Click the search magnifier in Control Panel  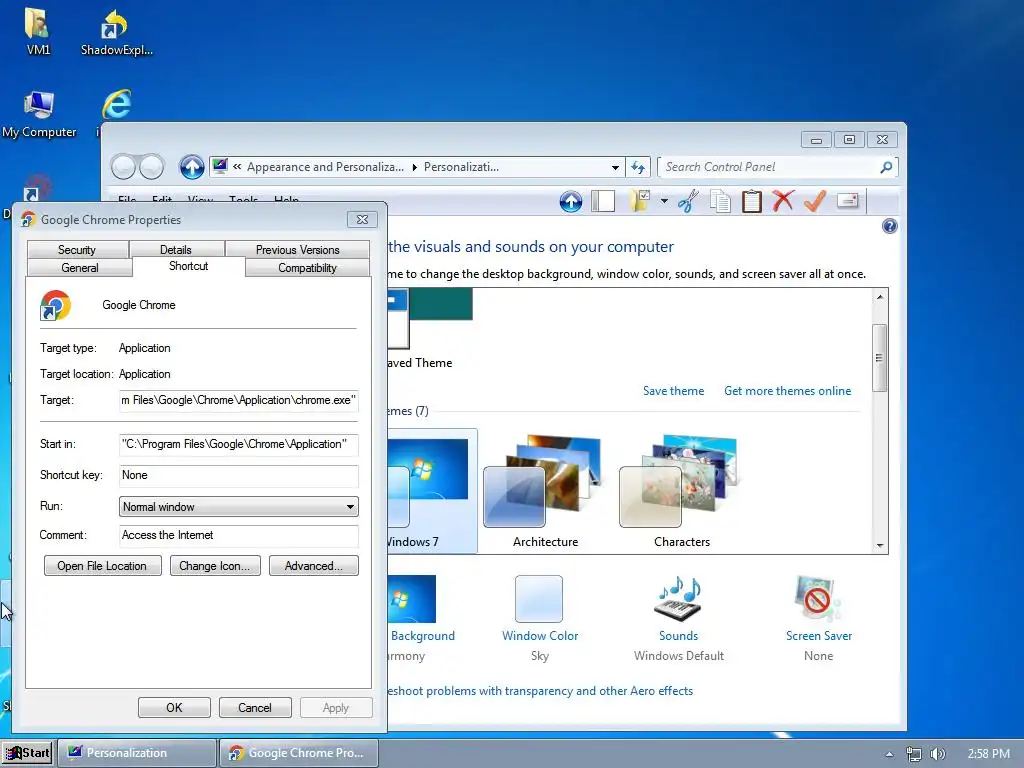886,167
